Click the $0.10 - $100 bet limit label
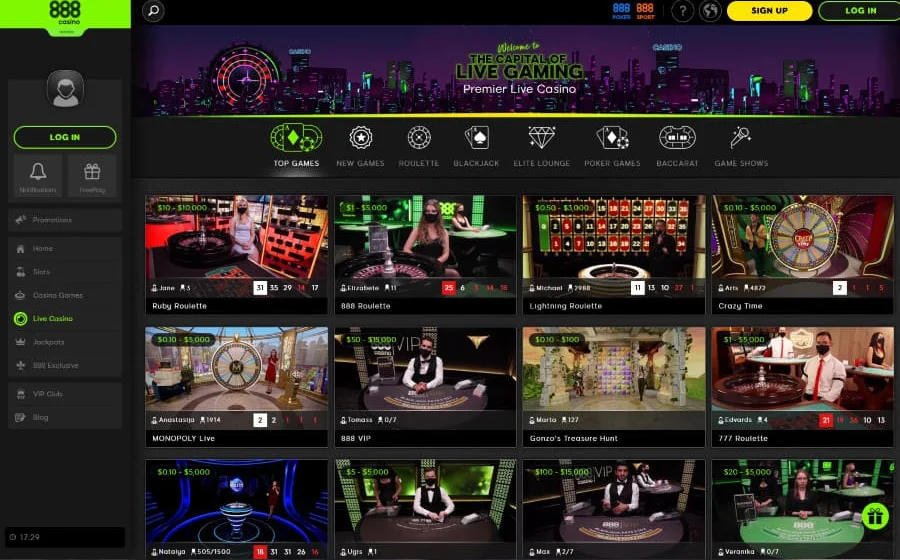This screenshot has height=560, width=900. tap(557, 340)
